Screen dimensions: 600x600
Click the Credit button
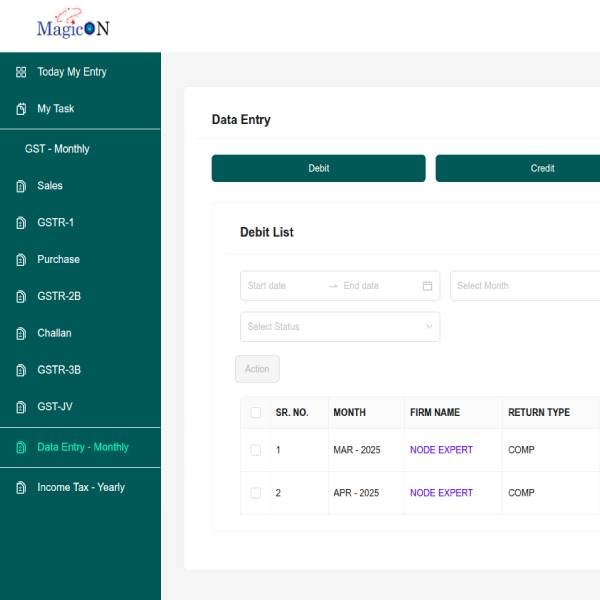[517, 168]
